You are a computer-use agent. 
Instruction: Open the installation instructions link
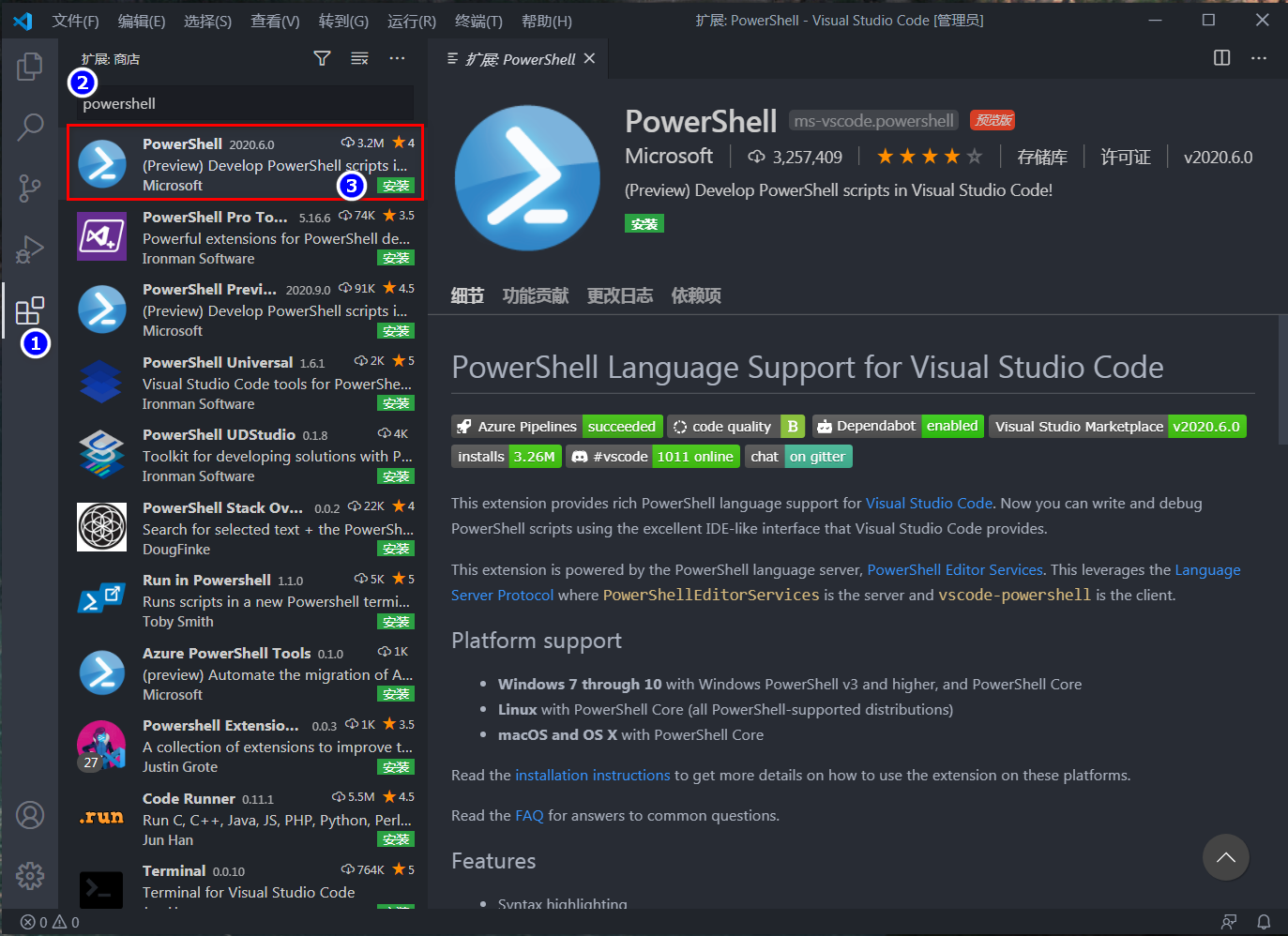click(593, 776)
